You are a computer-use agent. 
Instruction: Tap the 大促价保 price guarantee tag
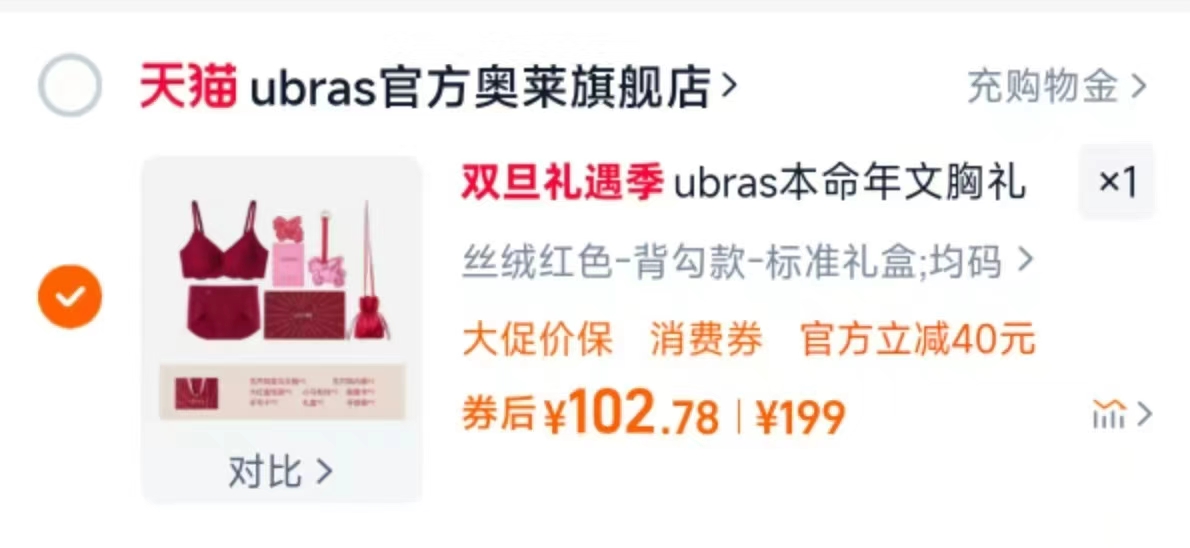(x=537, y=339)
